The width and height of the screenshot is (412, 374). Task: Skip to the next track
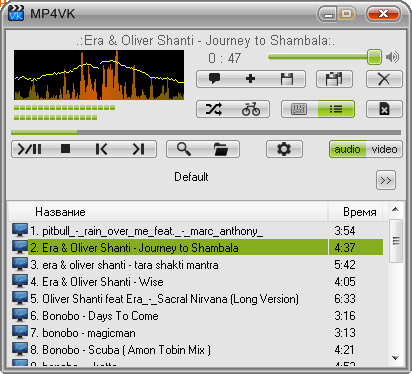click(138, 149)
